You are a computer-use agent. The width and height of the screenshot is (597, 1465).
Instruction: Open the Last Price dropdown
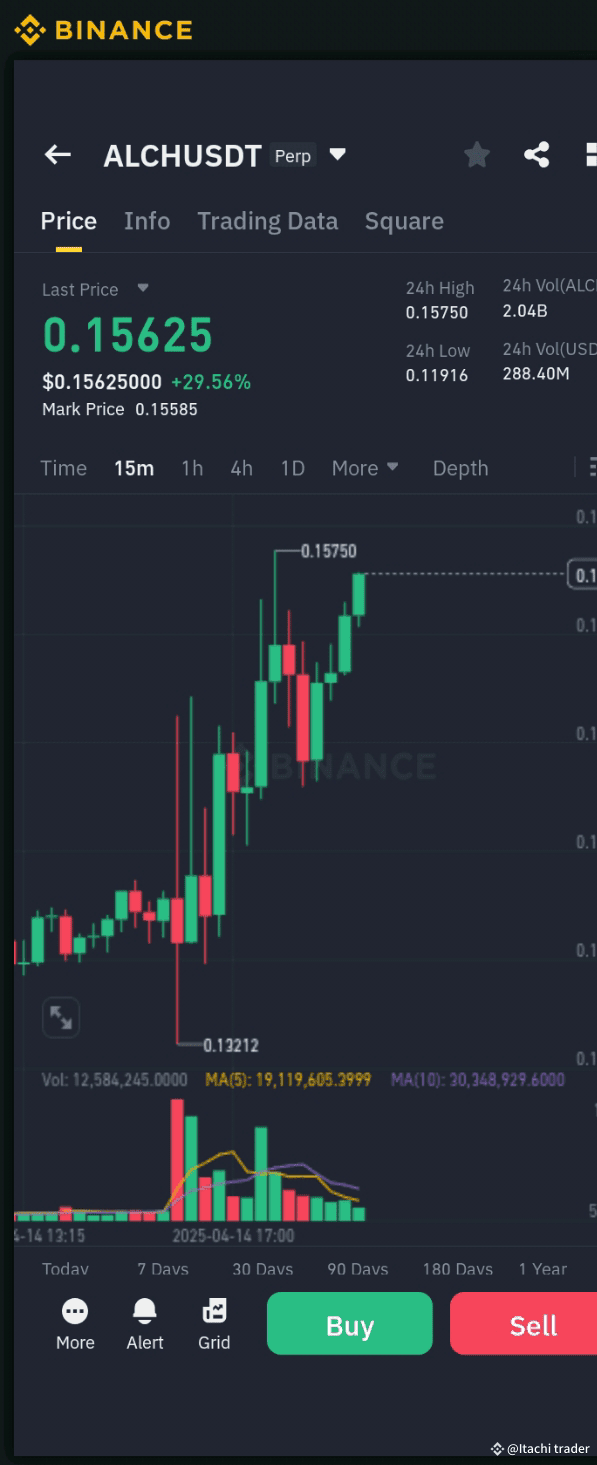145,289
